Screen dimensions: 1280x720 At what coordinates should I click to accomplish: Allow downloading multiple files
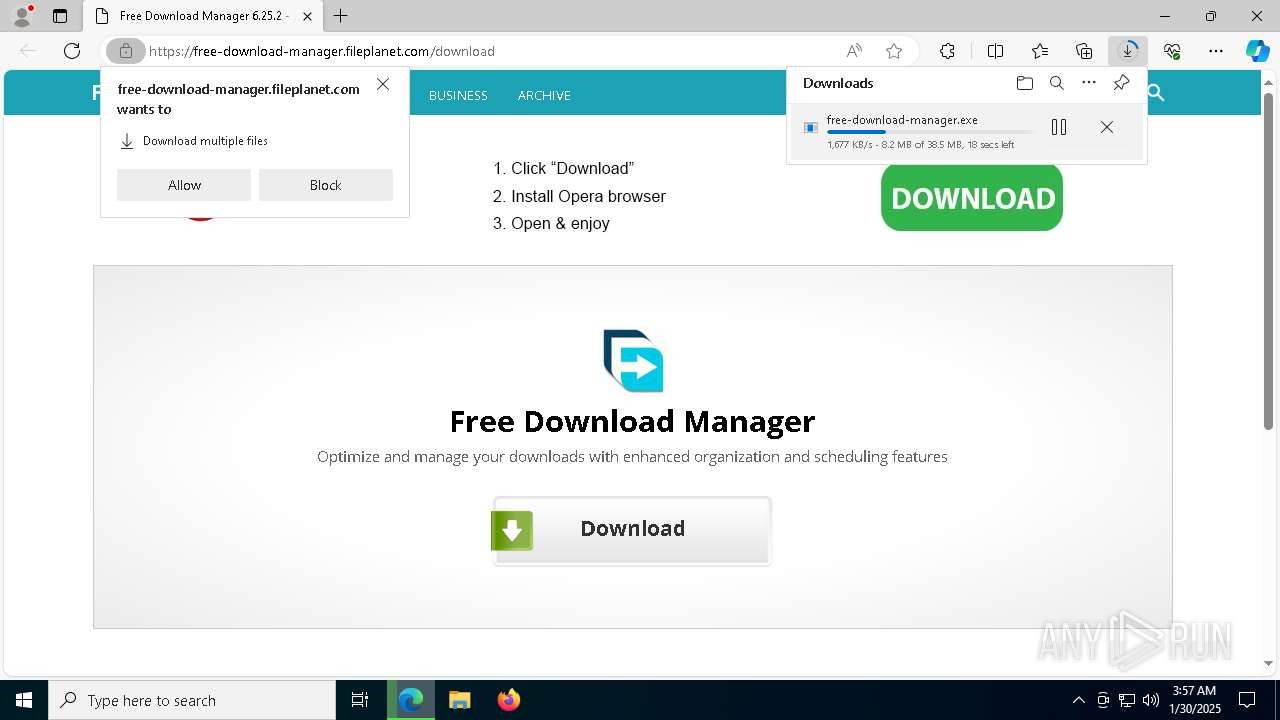coord(184,185)
